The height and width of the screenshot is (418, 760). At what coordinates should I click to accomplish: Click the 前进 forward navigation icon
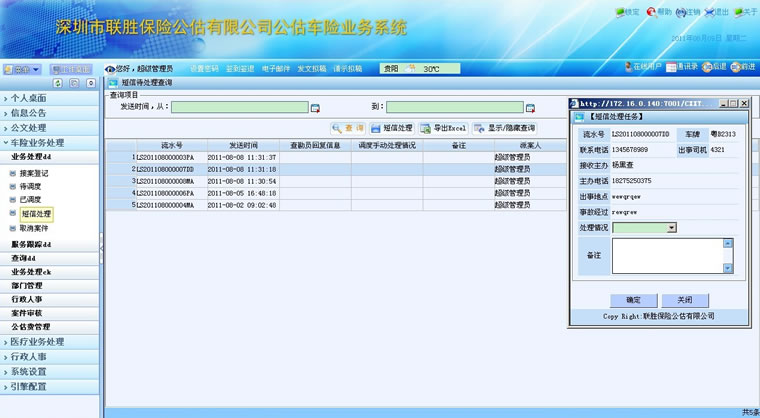(735, 67)
